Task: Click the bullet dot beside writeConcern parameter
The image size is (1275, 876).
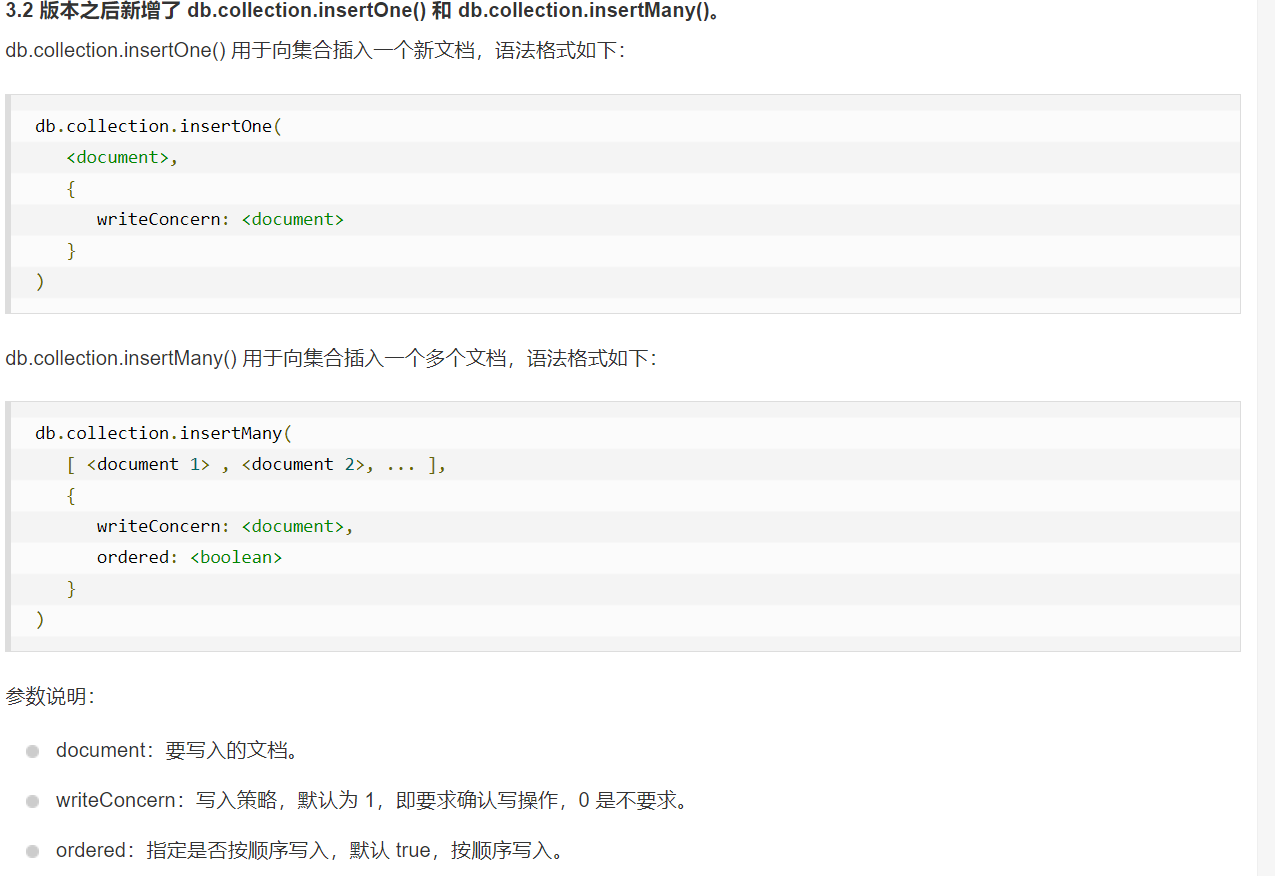Action: 33,801
